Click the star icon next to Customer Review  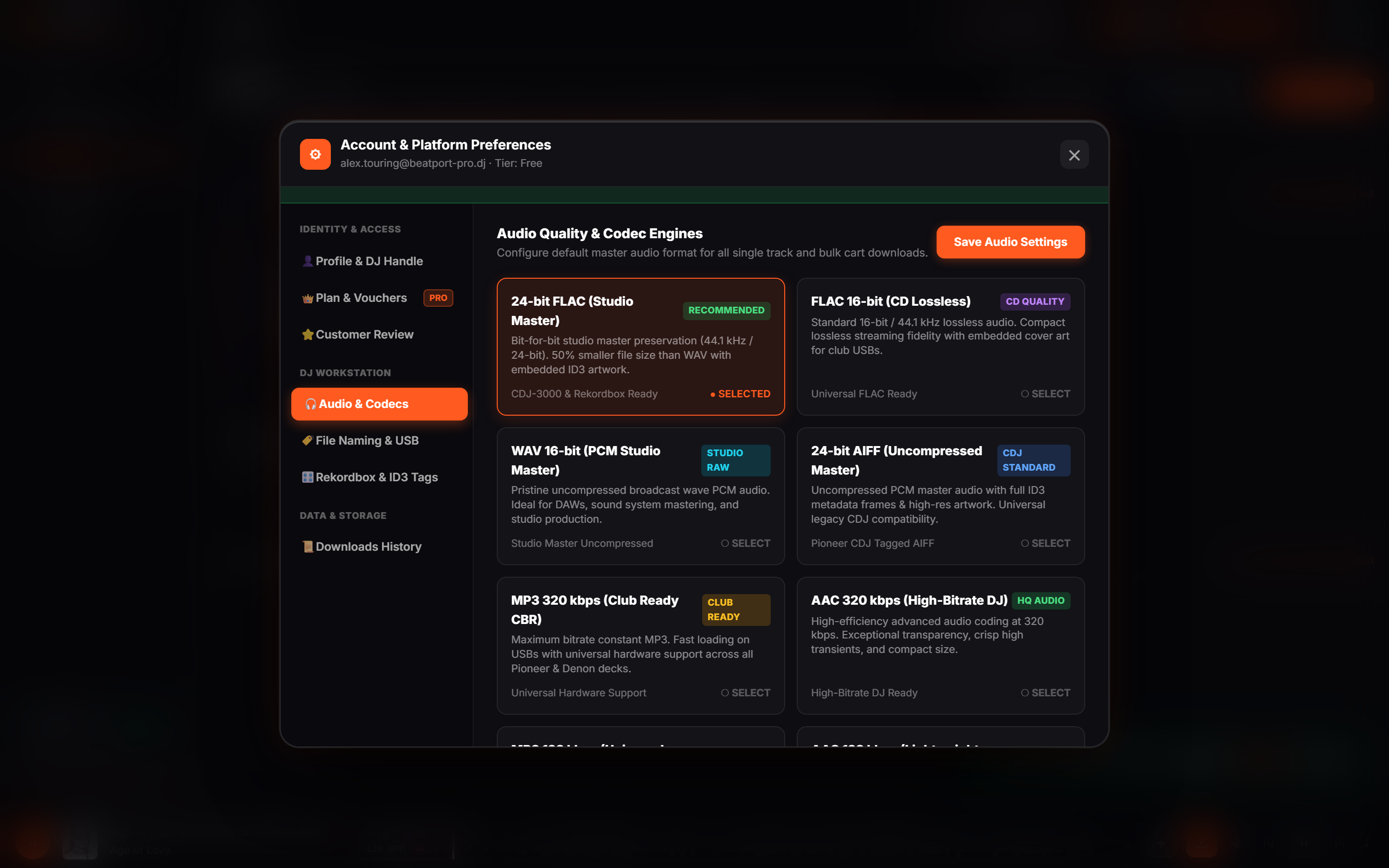pyautogui.click(x=308, y=335)
